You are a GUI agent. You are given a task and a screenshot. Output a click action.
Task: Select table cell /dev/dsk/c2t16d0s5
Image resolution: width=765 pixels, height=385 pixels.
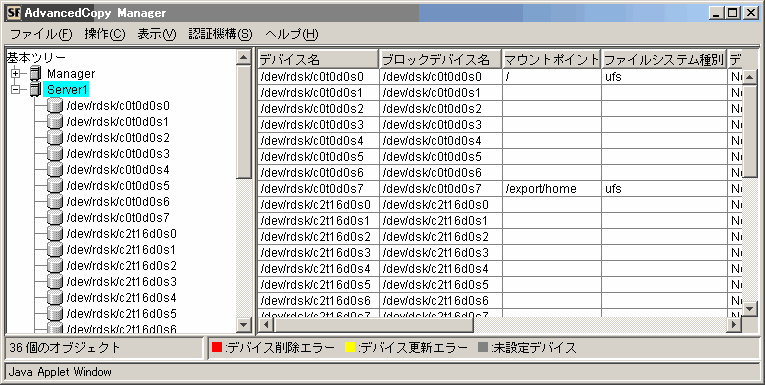point(441,285)
